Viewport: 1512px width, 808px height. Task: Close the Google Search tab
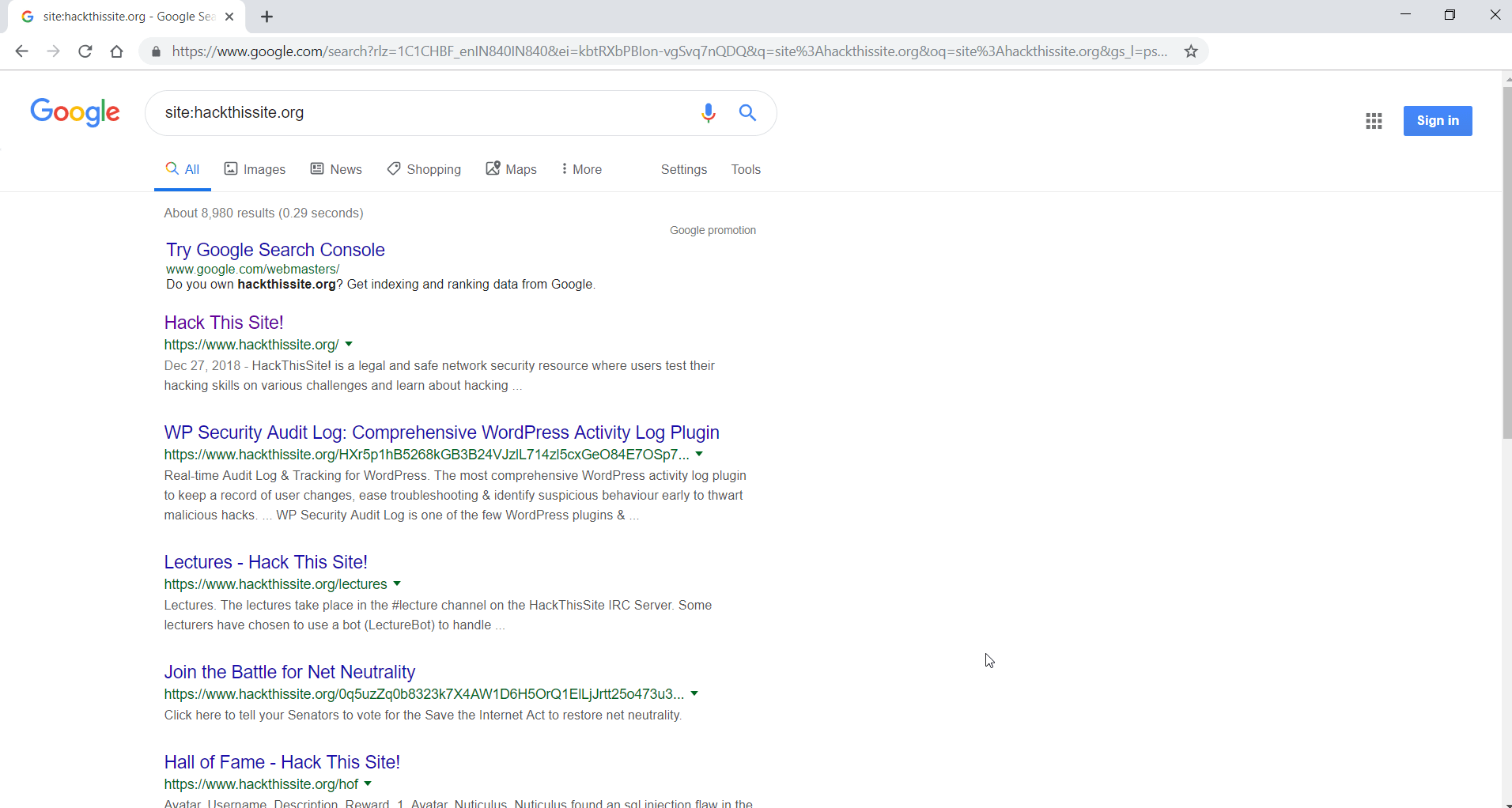click(x=229, y=17)
